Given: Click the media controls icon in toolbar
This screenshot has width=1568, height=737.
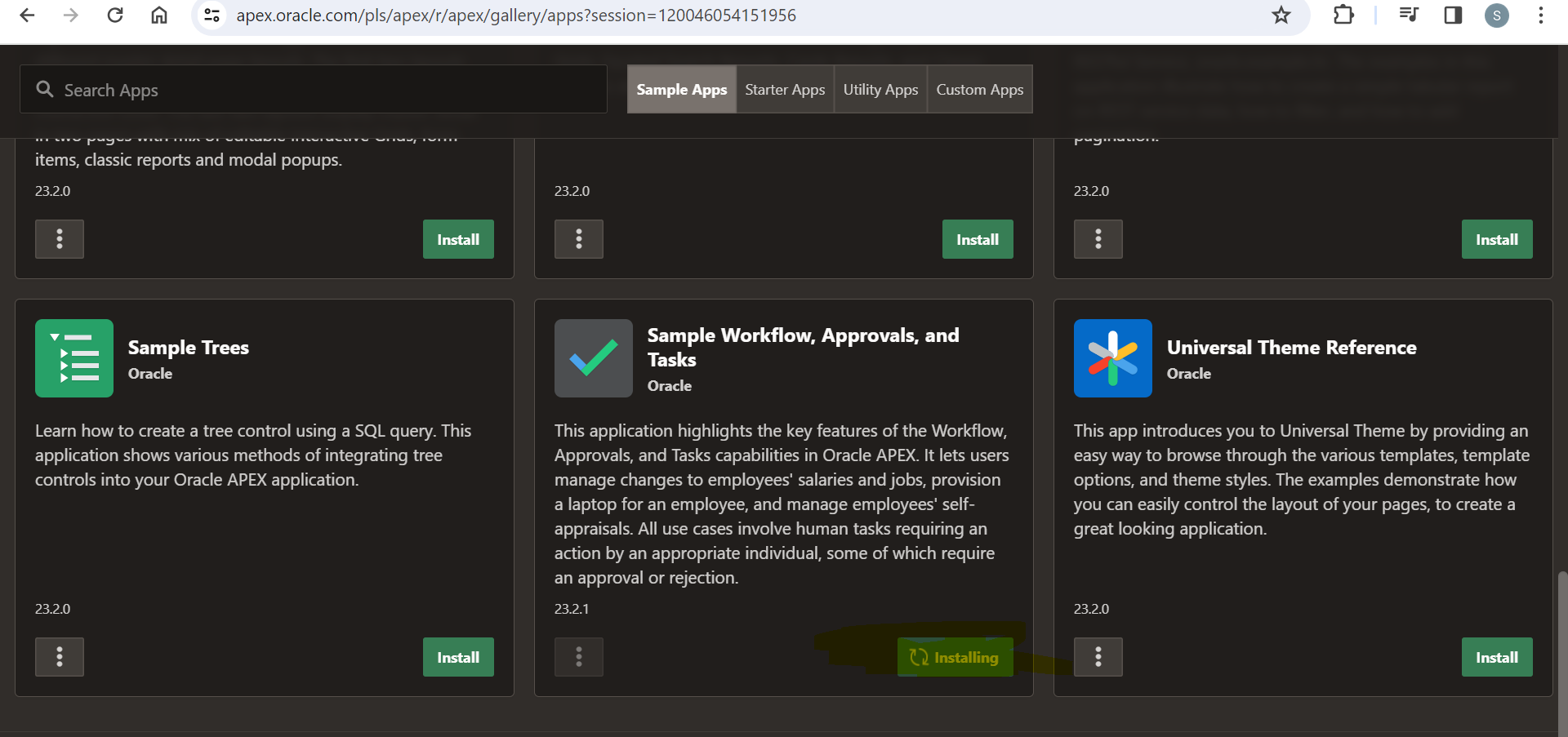Looking at the screenshot, I should [x=1409, y=16].
